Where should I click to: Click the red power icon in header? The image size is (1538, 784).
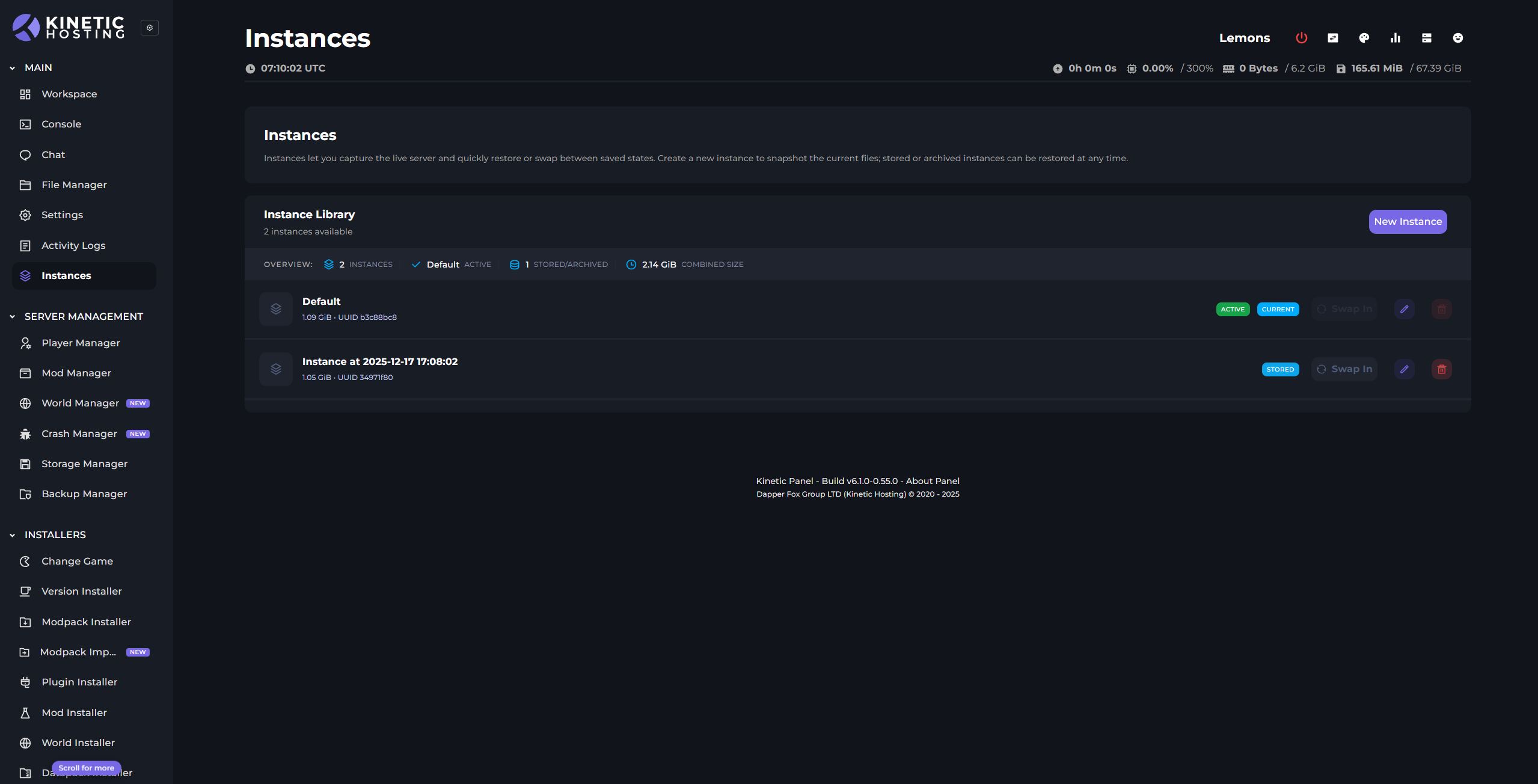point(1301,38)
